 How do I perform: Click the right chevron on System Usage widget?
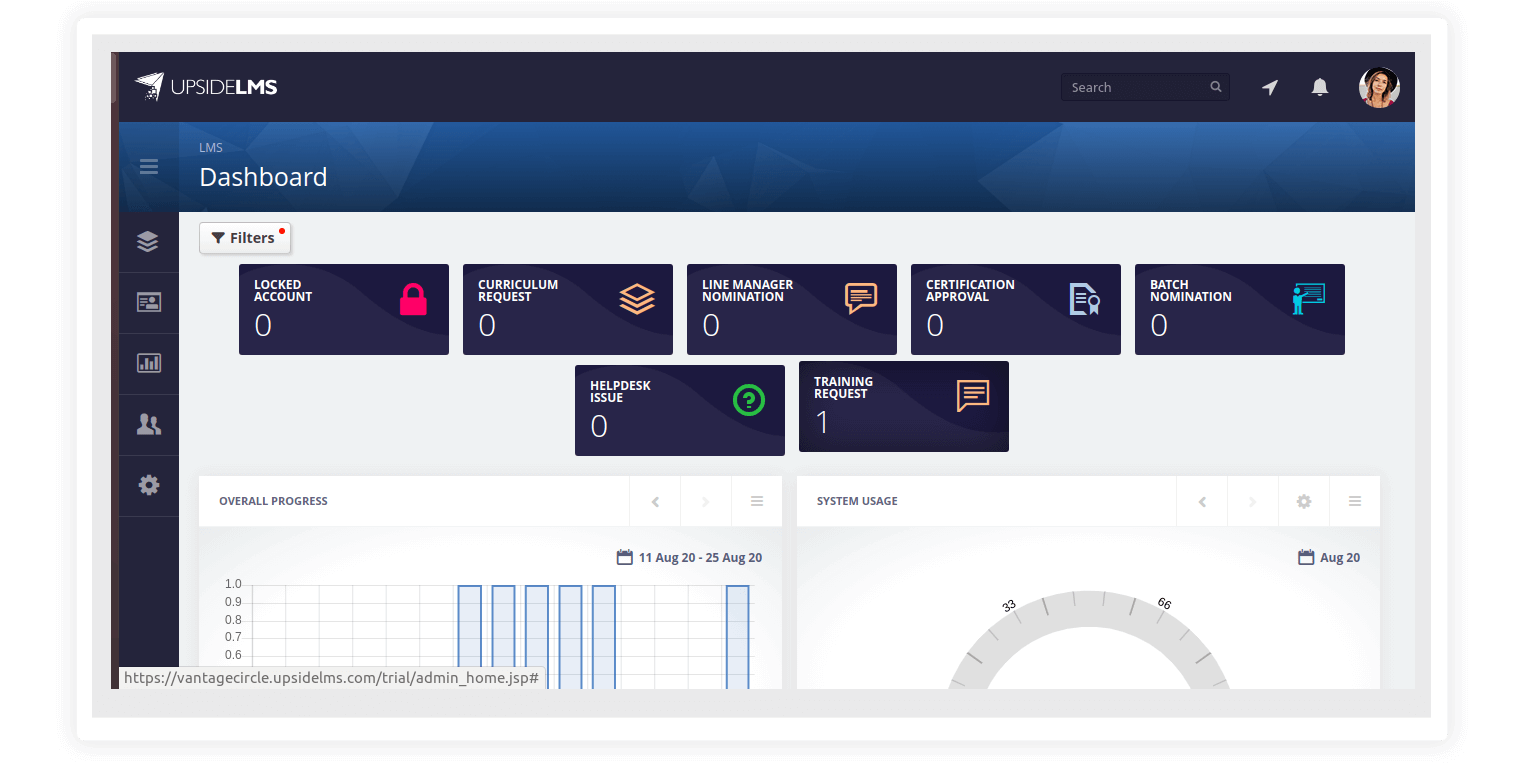point(1252,501)
